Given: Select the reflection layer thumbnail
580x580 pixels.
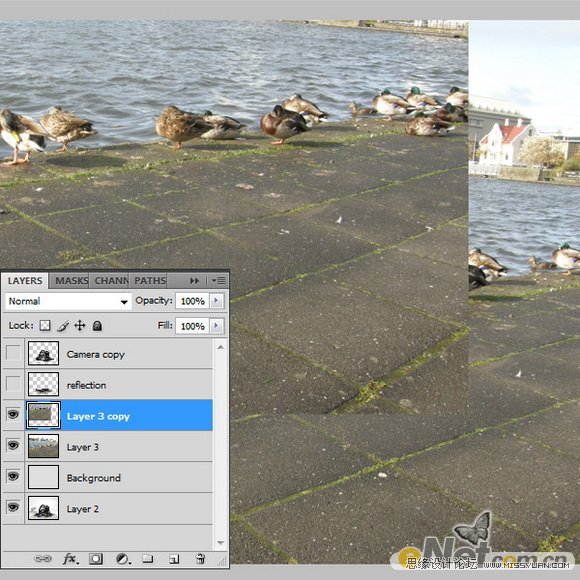Looking at the screenshot, I should coord(43,384).
